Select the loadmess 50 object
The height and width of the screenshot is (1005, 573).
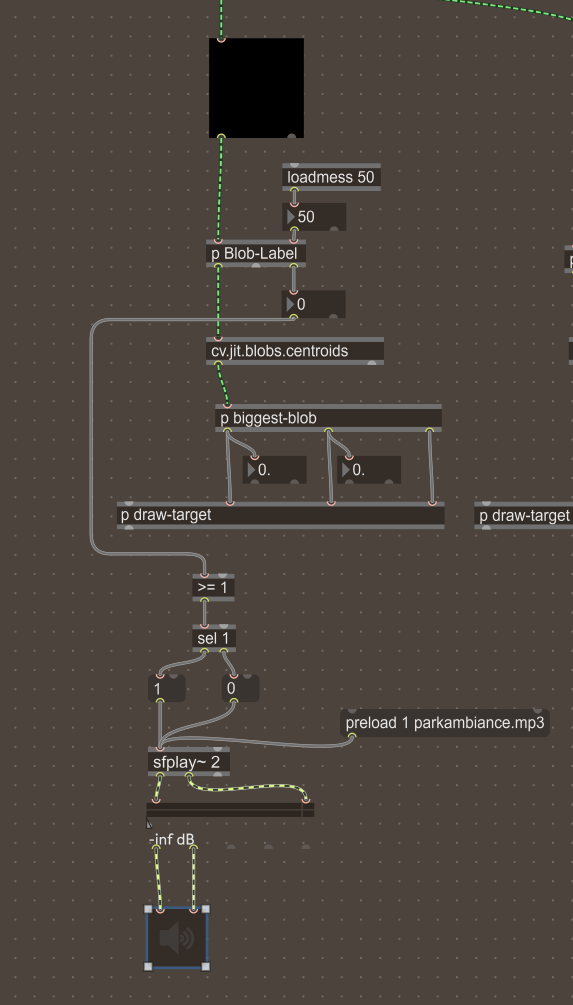[x=331, y=178]
